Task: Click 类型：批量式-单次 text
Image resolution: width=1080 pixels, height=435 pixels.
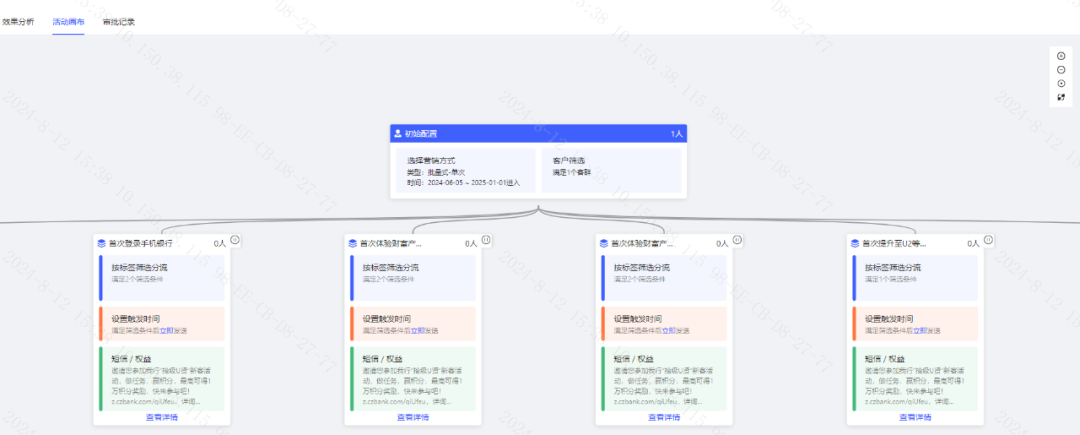Action: pos(436,172)
